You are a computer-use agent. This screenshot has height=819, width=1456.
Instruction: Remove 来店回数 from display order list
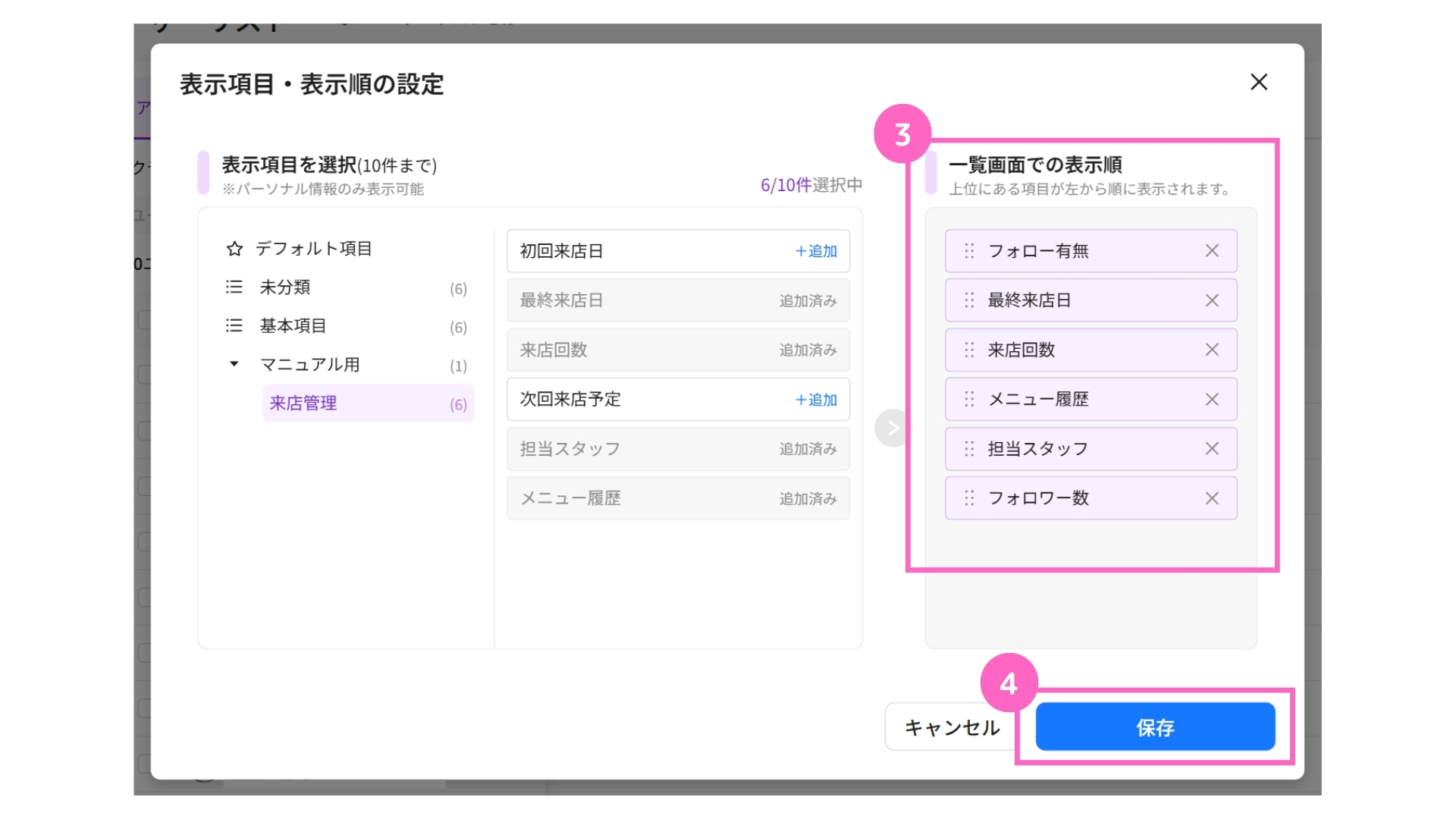(1212, 350)
